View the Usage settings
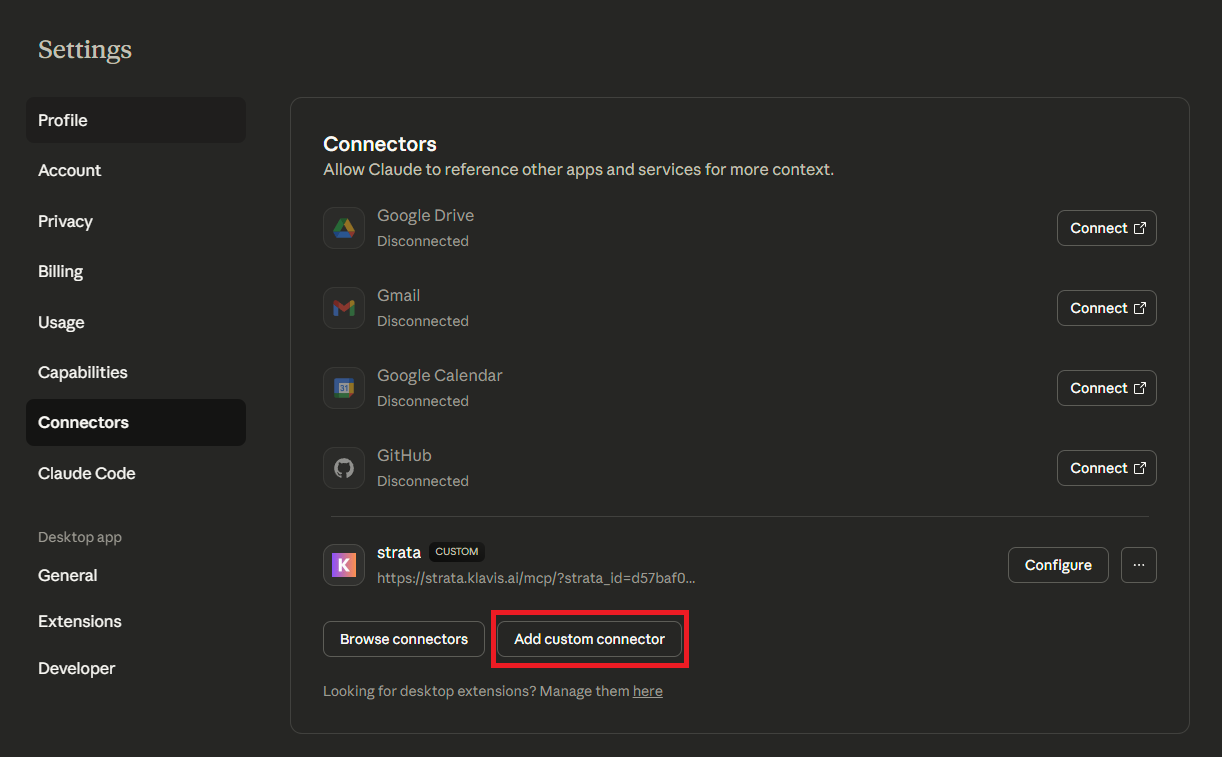The image size is (1222, 757). (135, 322)
